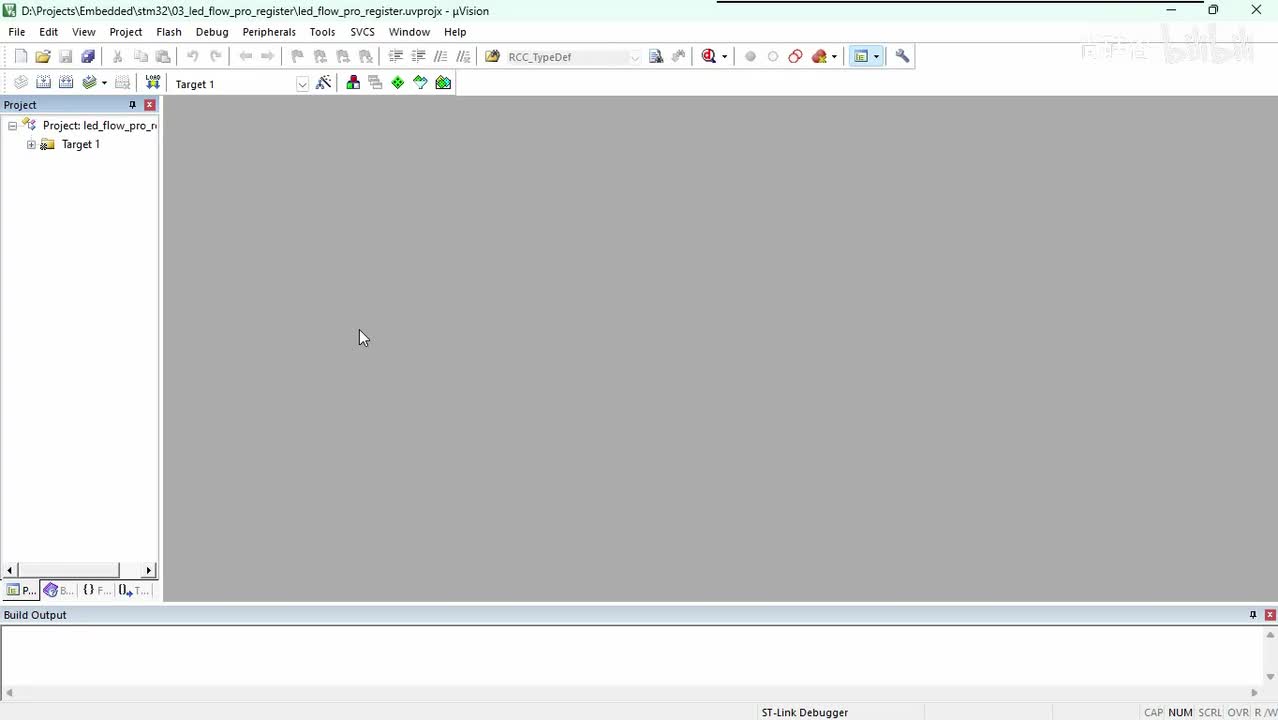Close the Build Output panel
This screenshot has height=720, width=1278.
coord(1270,615)
